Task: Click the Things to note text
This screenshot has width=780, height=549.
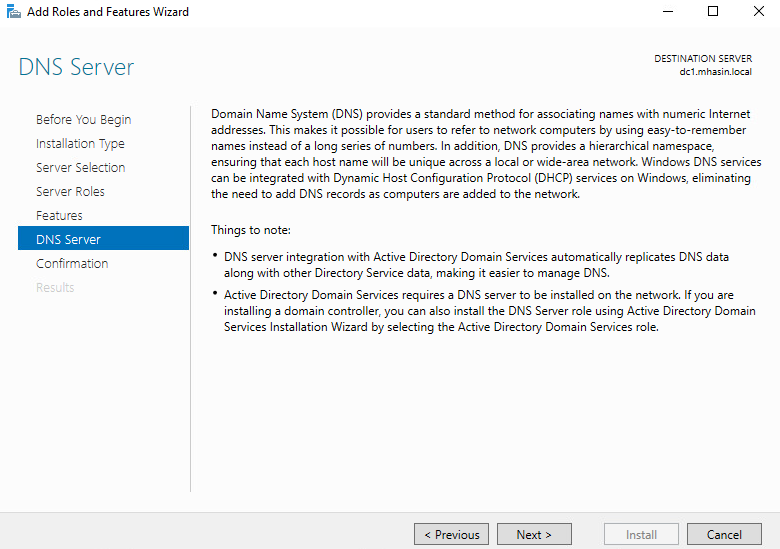Action: (251, 230)
